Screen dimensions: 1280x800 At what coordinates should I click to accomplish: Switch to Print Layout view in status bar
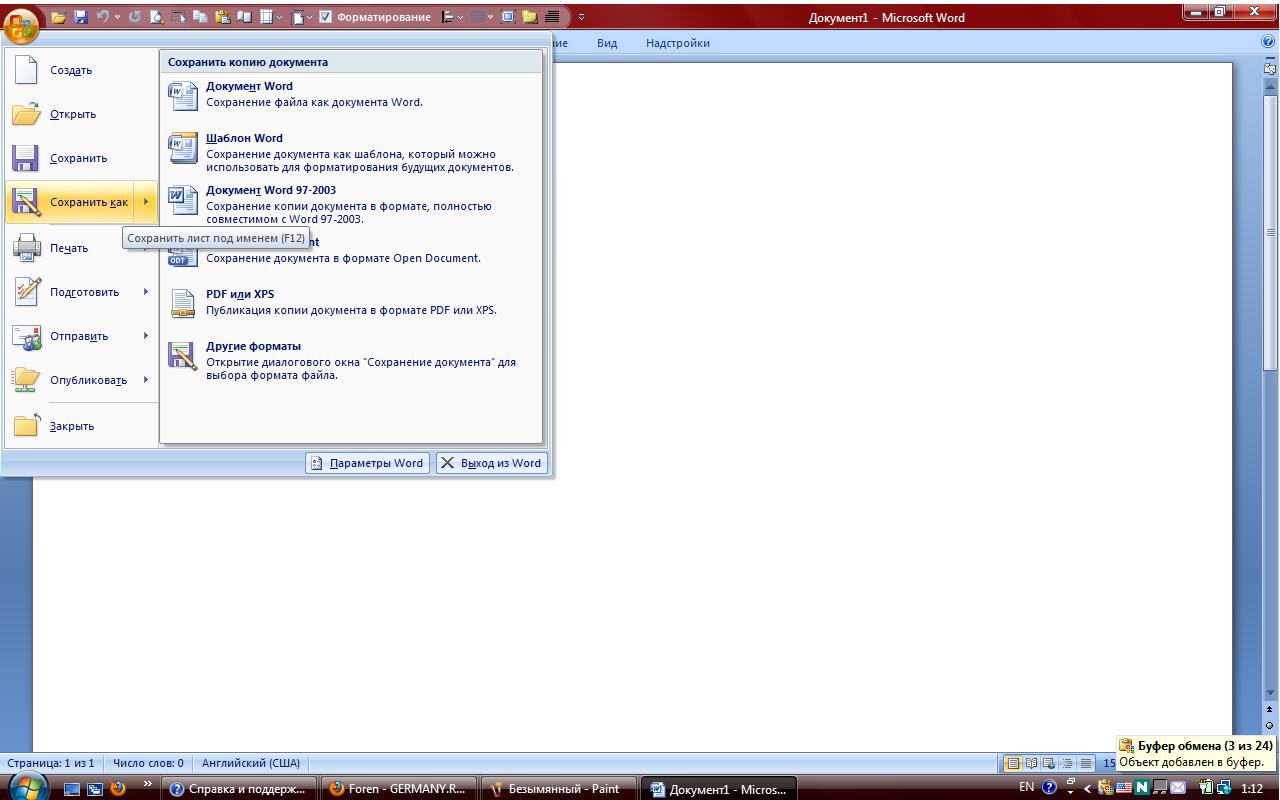tap(1013, 763)
